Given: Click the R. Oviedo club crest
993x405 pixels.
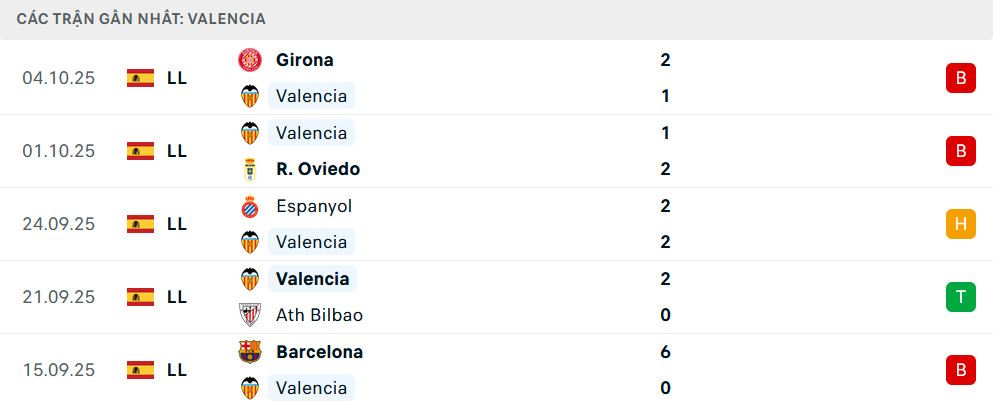Looking at the screenshot, I should pyautogui.click(x=249, y=169).
